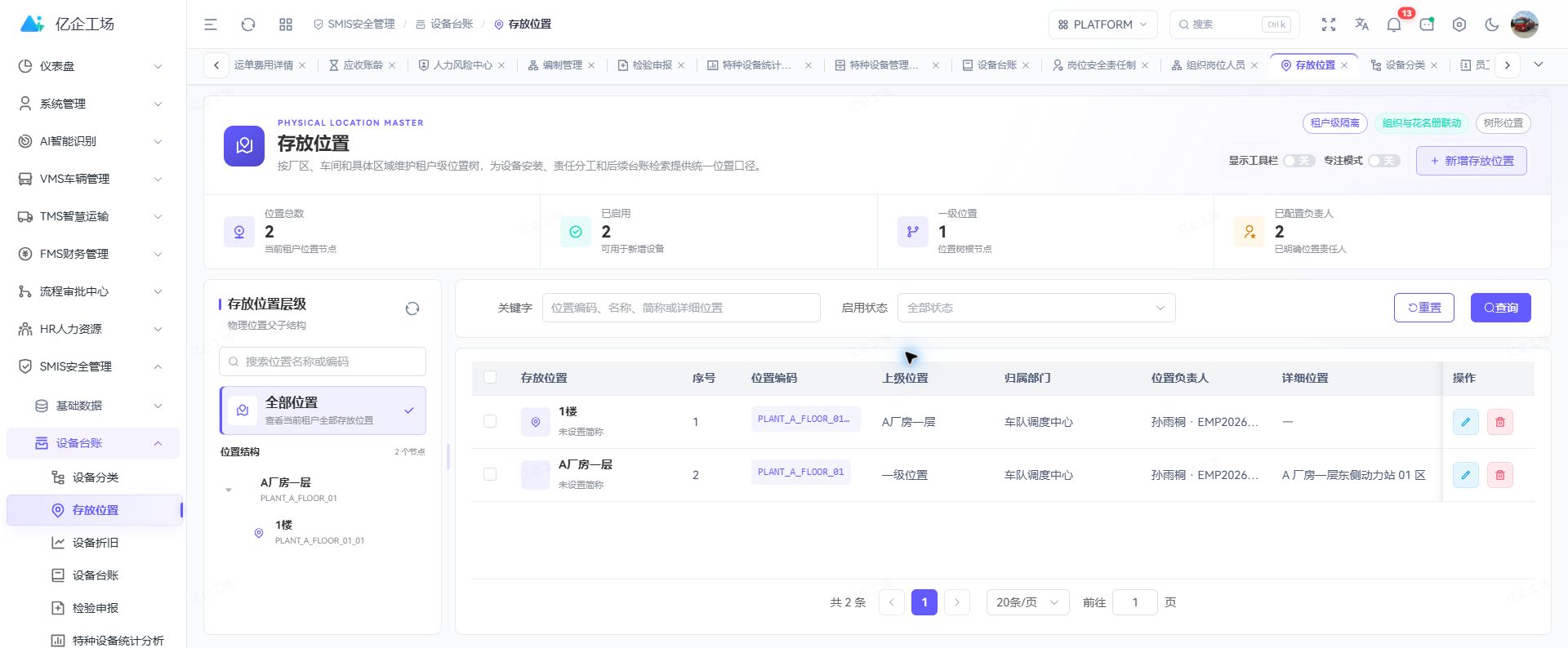1568x648 pixels.
Task: Refresh the 存放位置层级 tree
Action: (412, 308)
